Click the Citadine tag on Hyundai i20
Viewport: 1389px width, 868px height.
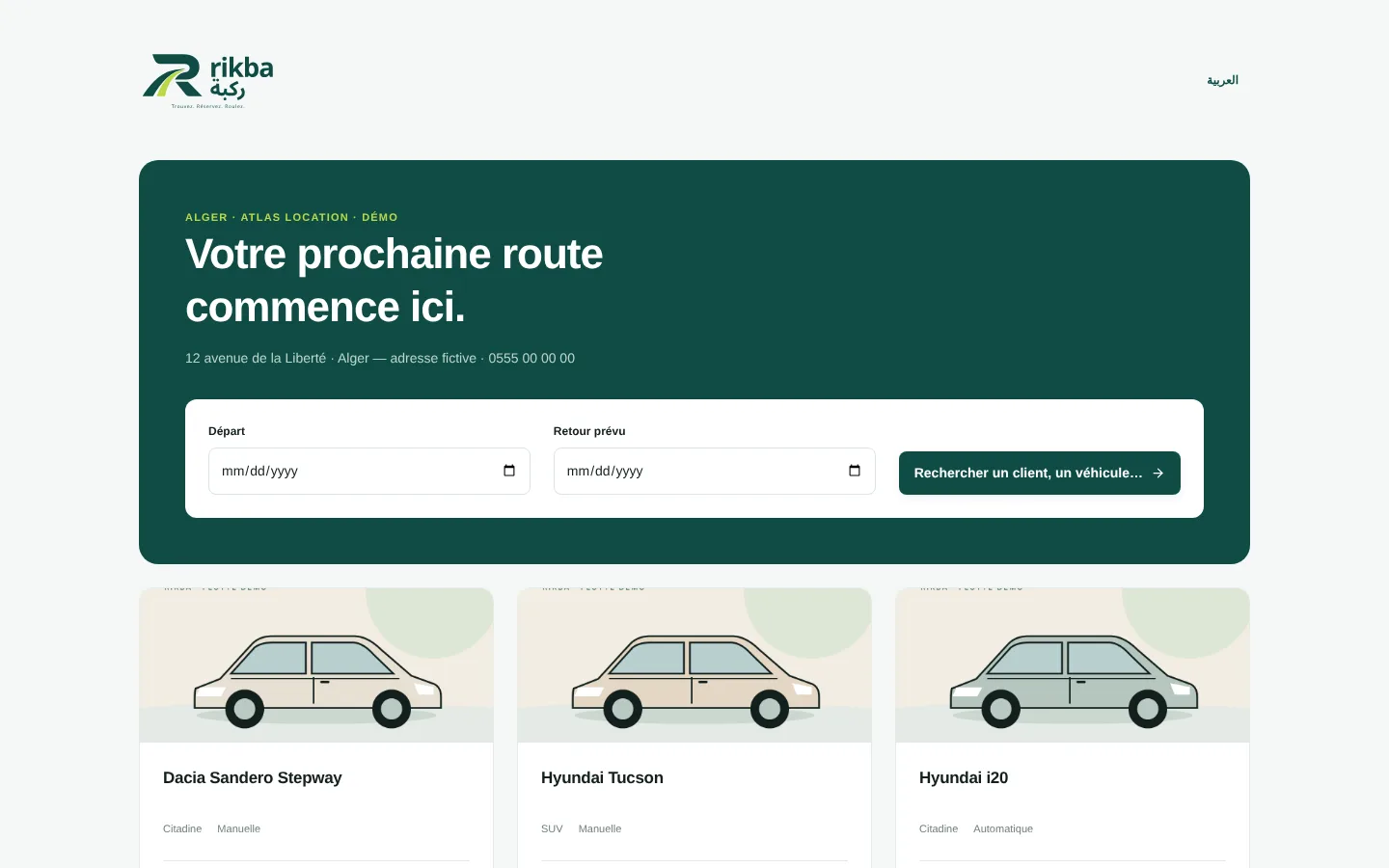tap(939, 828)
